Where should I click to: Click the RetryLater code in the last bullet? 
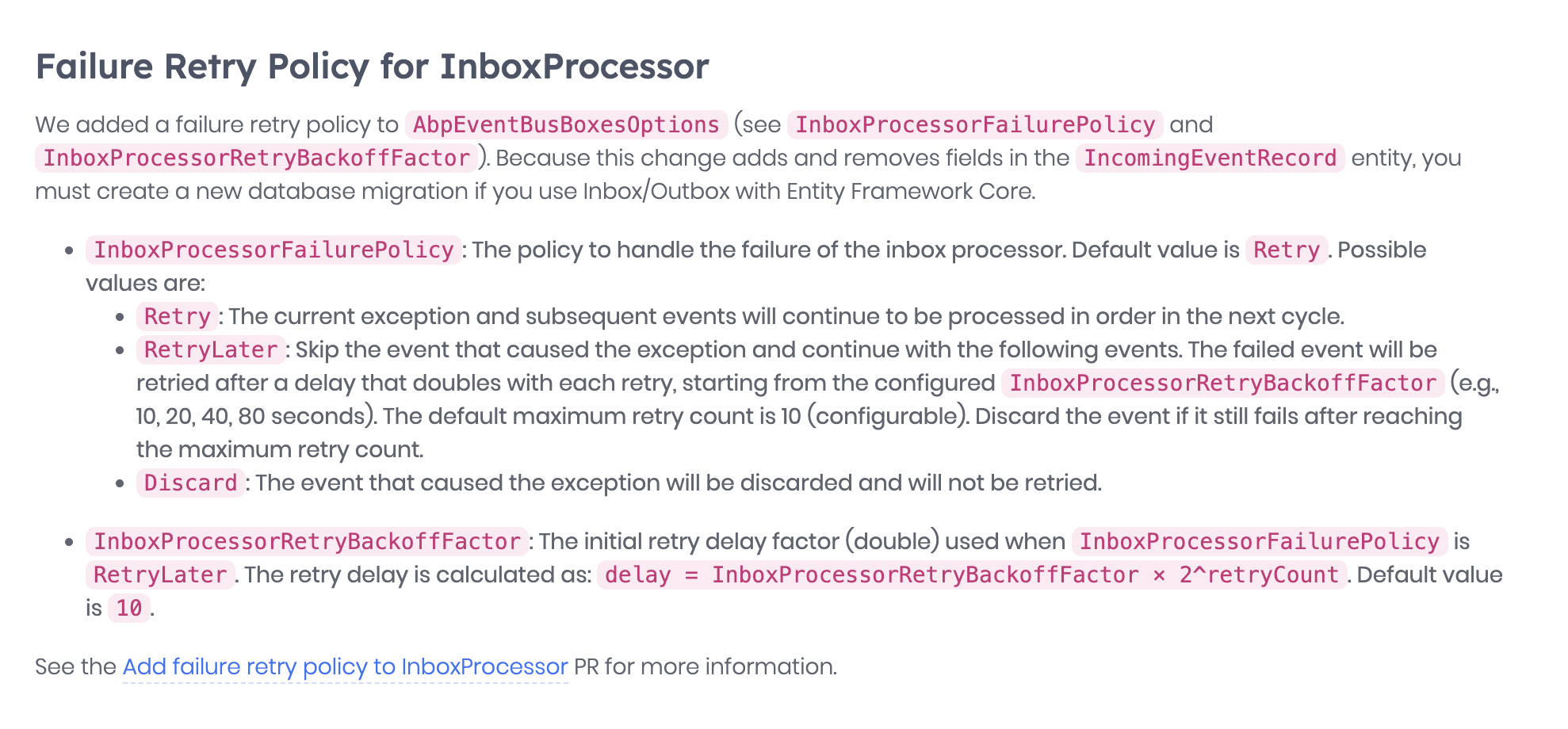coord(160,575)
